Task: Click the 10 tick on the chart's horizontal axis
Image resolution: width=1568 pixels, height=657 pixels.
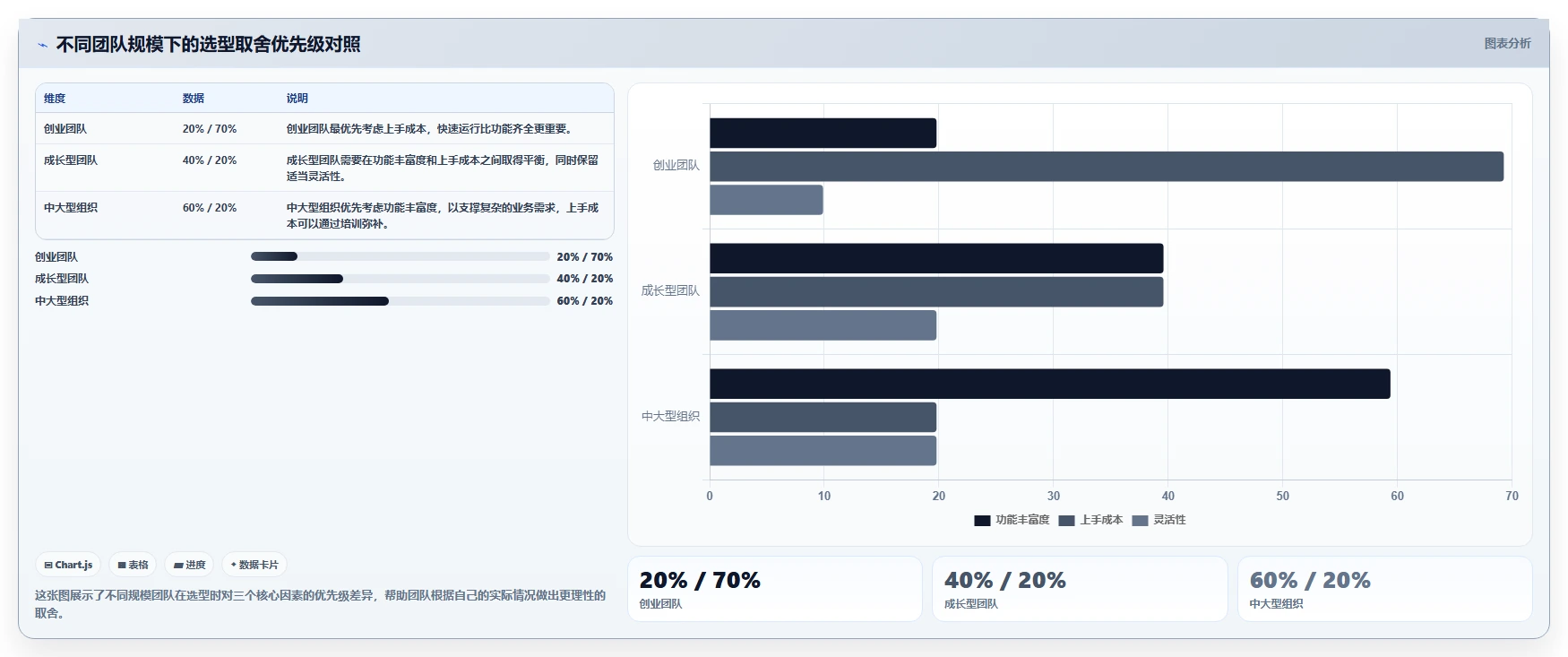Action: [824, 496]
